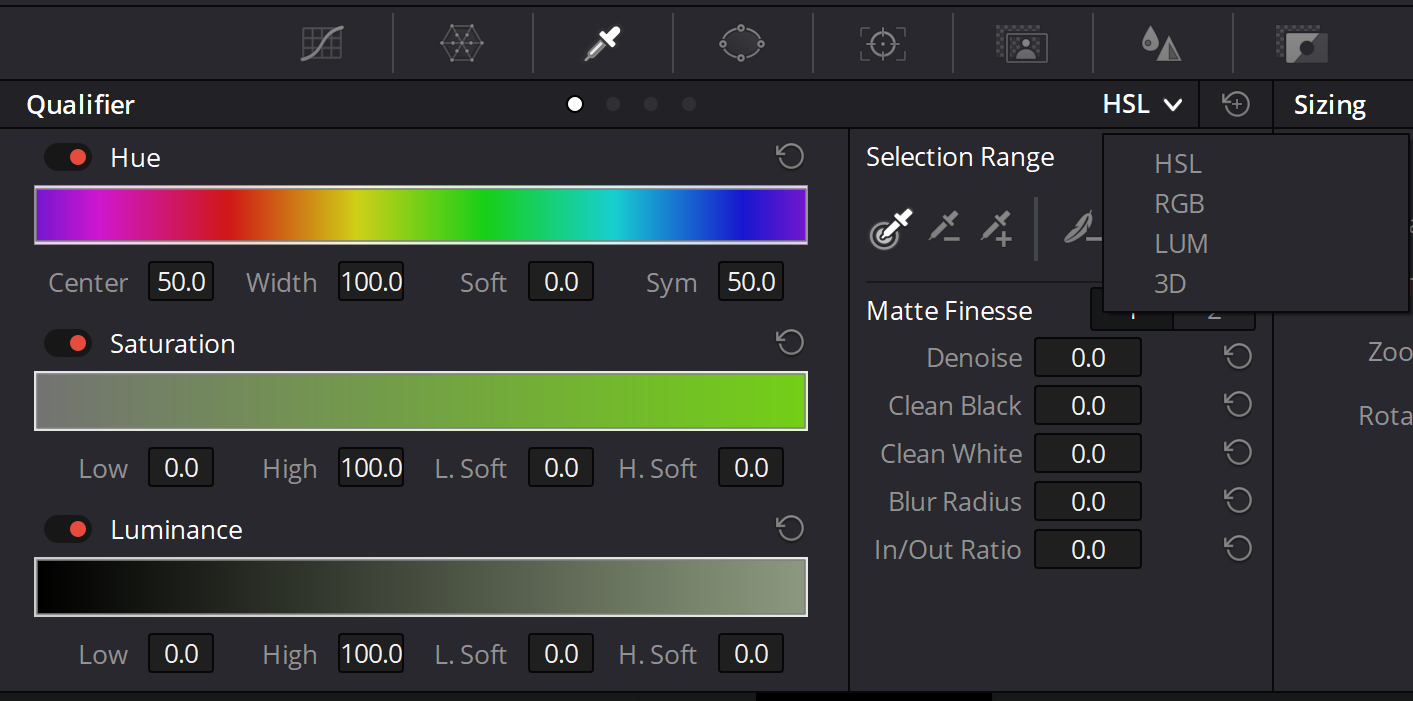Open the Blur palette icon
Viewport: 1413px width, 701px height.
coord(1161,43)
